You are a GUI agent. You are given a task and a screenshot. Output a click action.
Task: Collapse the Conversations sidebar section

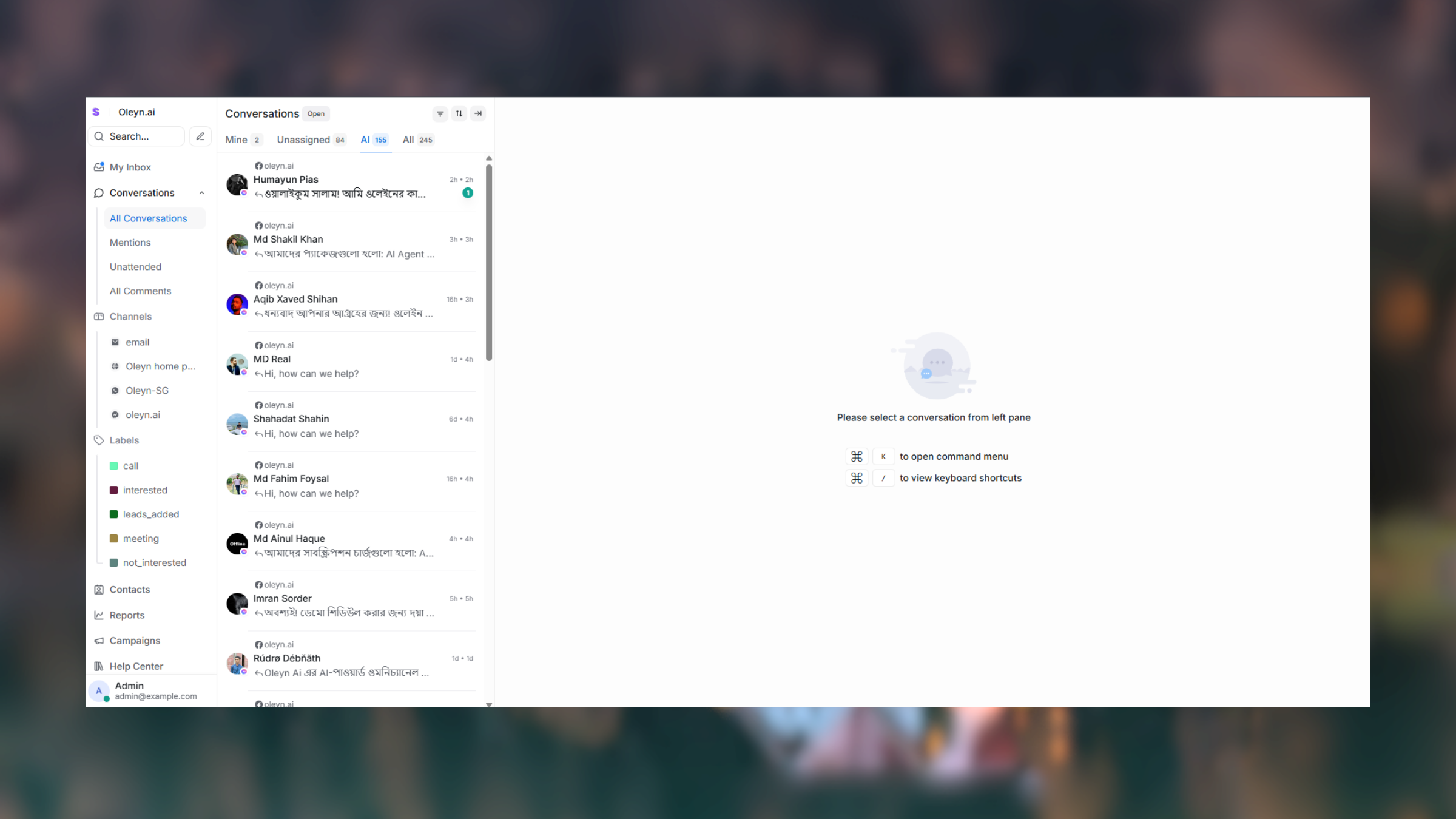pyautogui.click(x=202, y=192)
